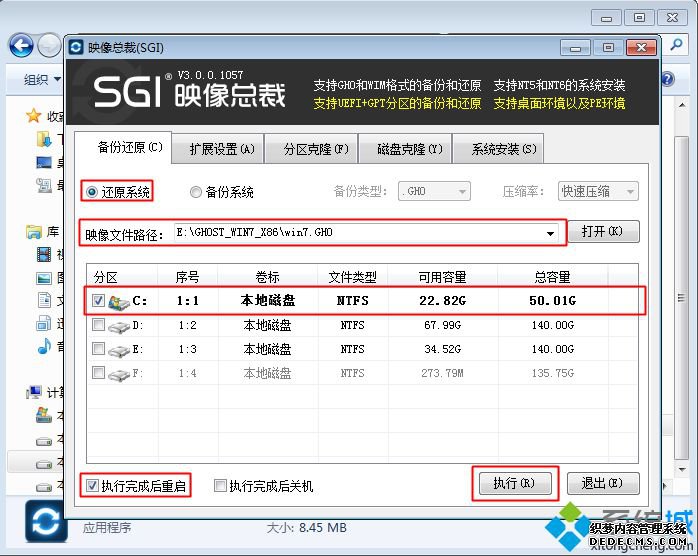Expand the 映像文件路径 dropdown arrow
Screen dimensions: 698x556
click(x=551, y=233)
